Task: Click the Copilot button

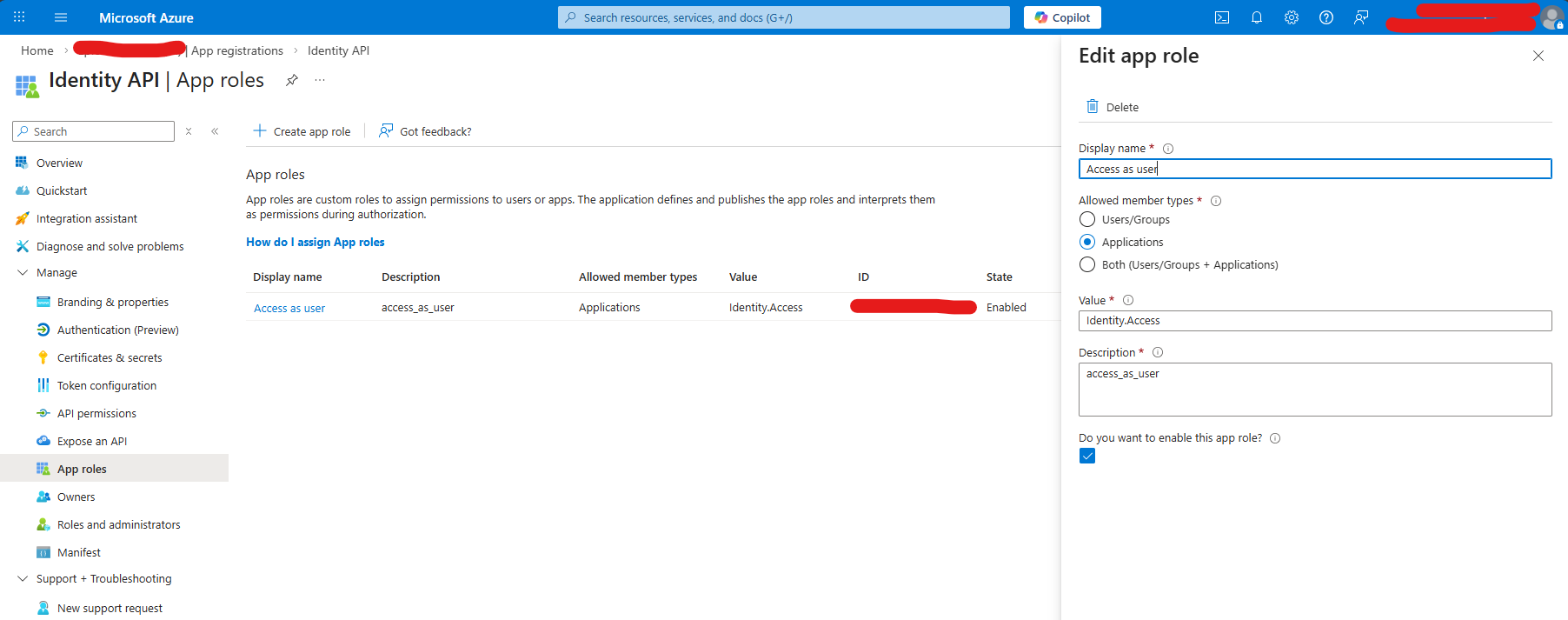Action: [1062, 17]
